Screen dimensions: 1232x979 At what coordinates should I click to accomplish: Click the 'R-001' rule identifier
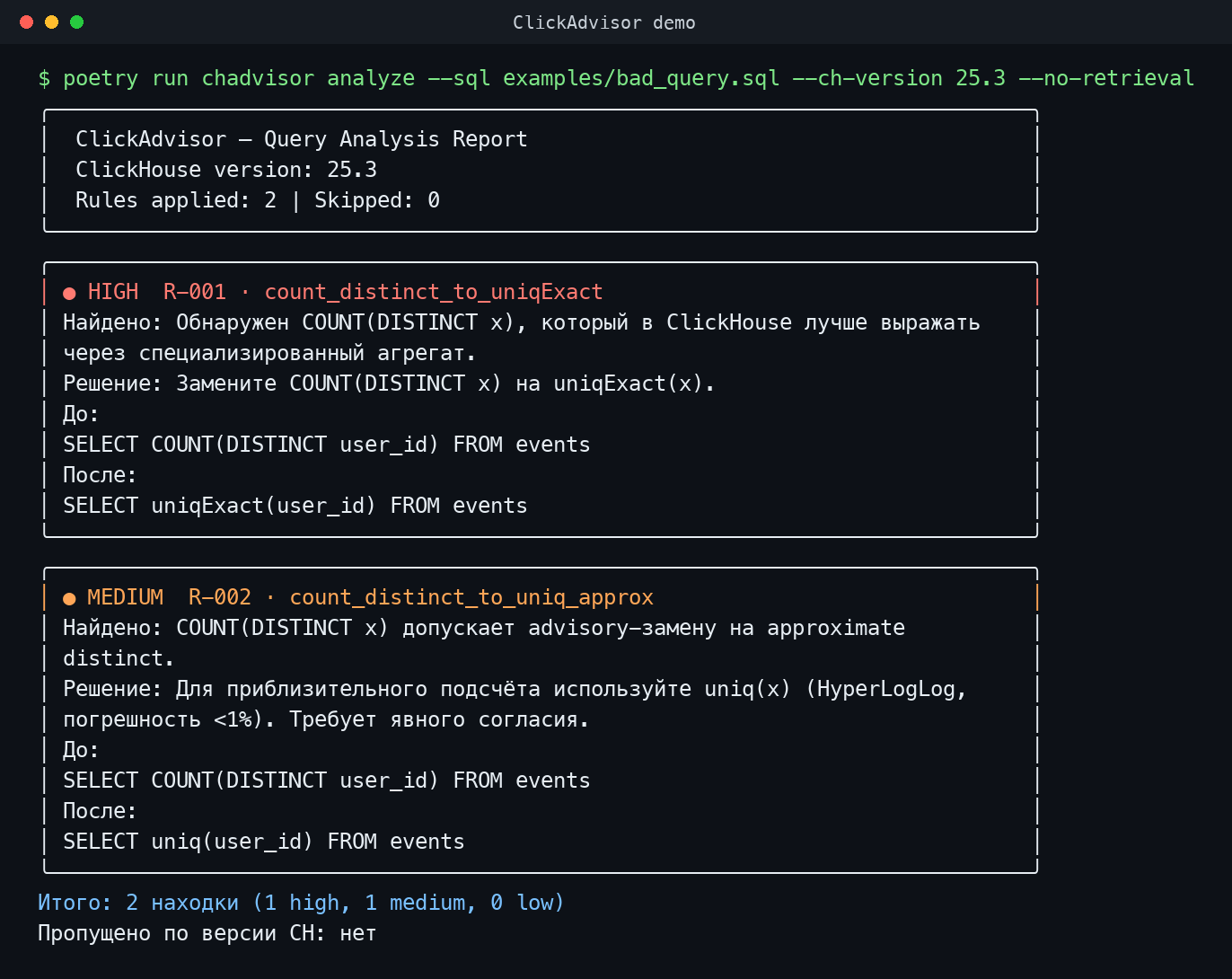tap(195, 292)
